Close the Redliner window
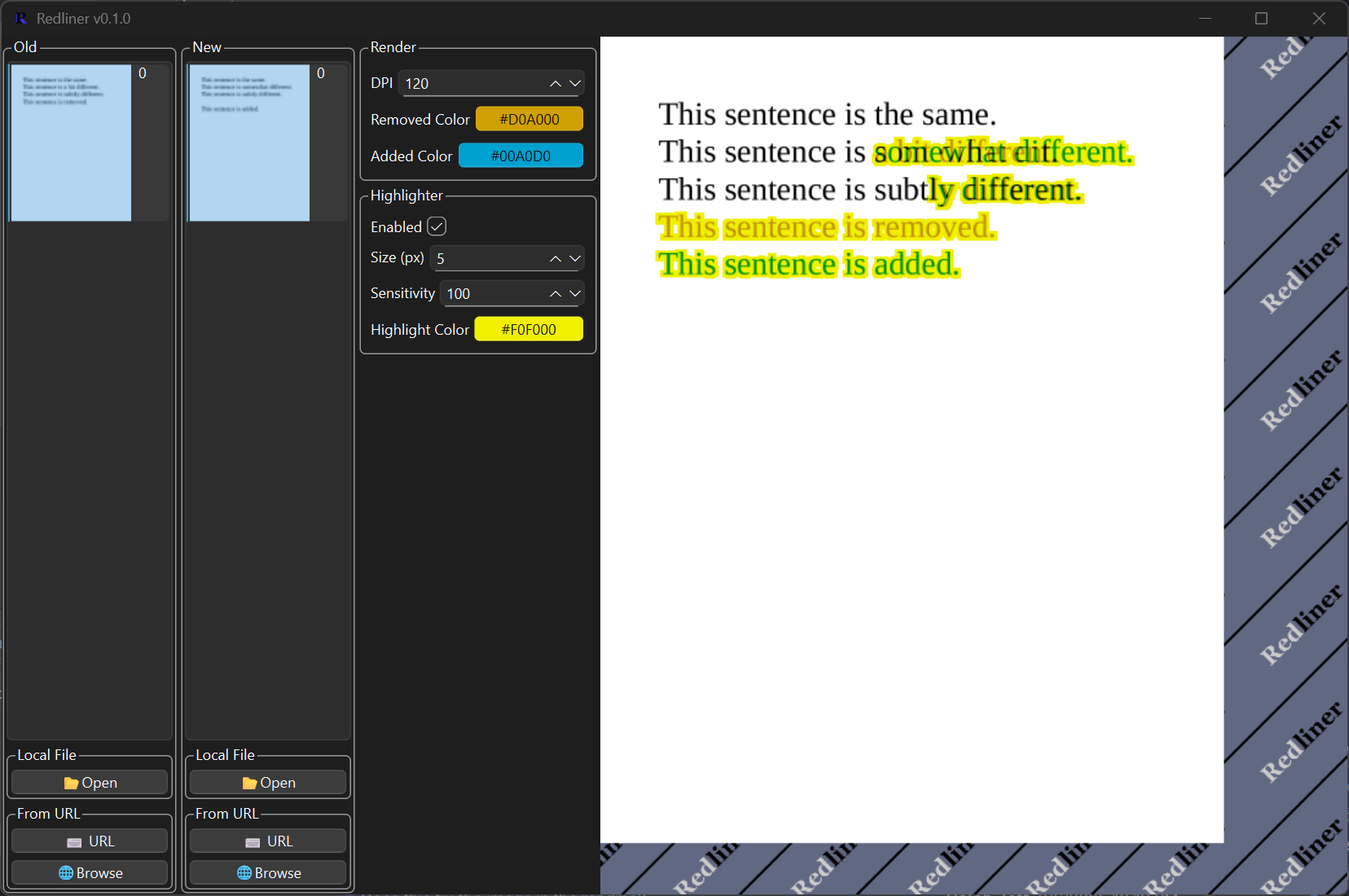The height and width of the screenshot is (896, 1349). point(1319,18)
